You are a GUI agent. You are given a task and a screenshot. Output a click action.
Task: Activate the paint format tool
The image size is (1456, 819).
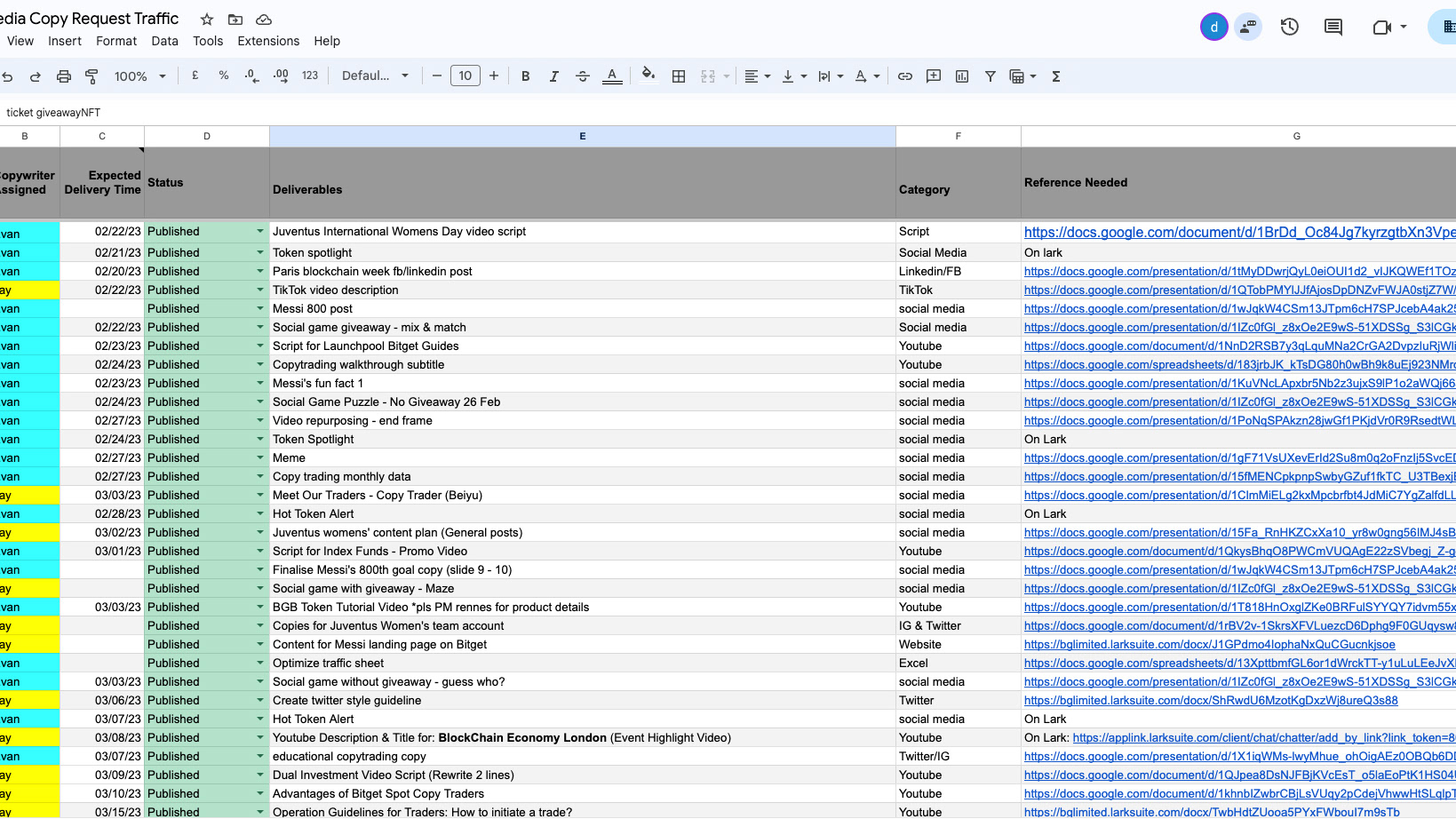coord(91,76)
